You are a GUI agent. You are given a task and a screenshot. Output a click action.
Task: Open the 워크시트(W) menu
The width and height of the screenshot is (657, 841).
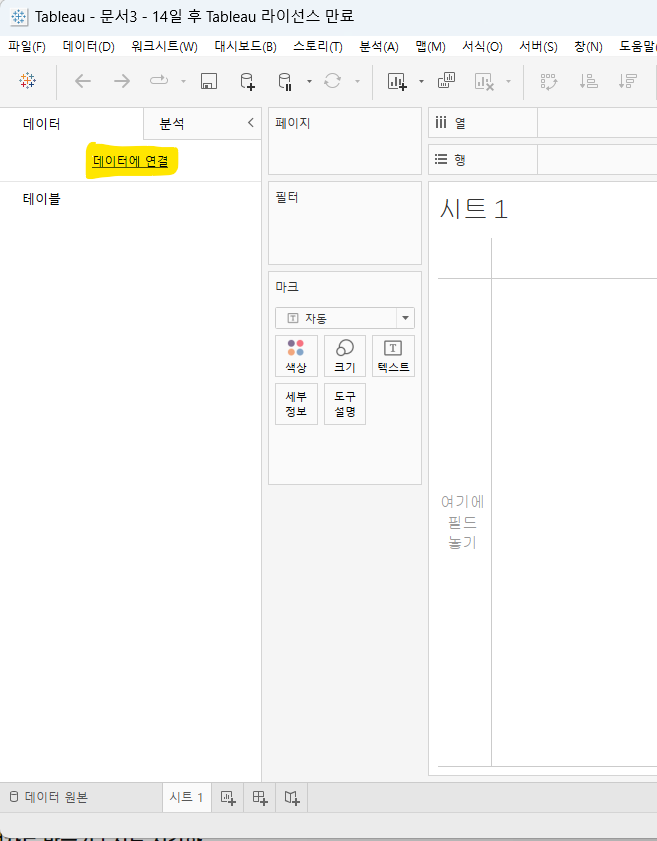click(164, 47)
